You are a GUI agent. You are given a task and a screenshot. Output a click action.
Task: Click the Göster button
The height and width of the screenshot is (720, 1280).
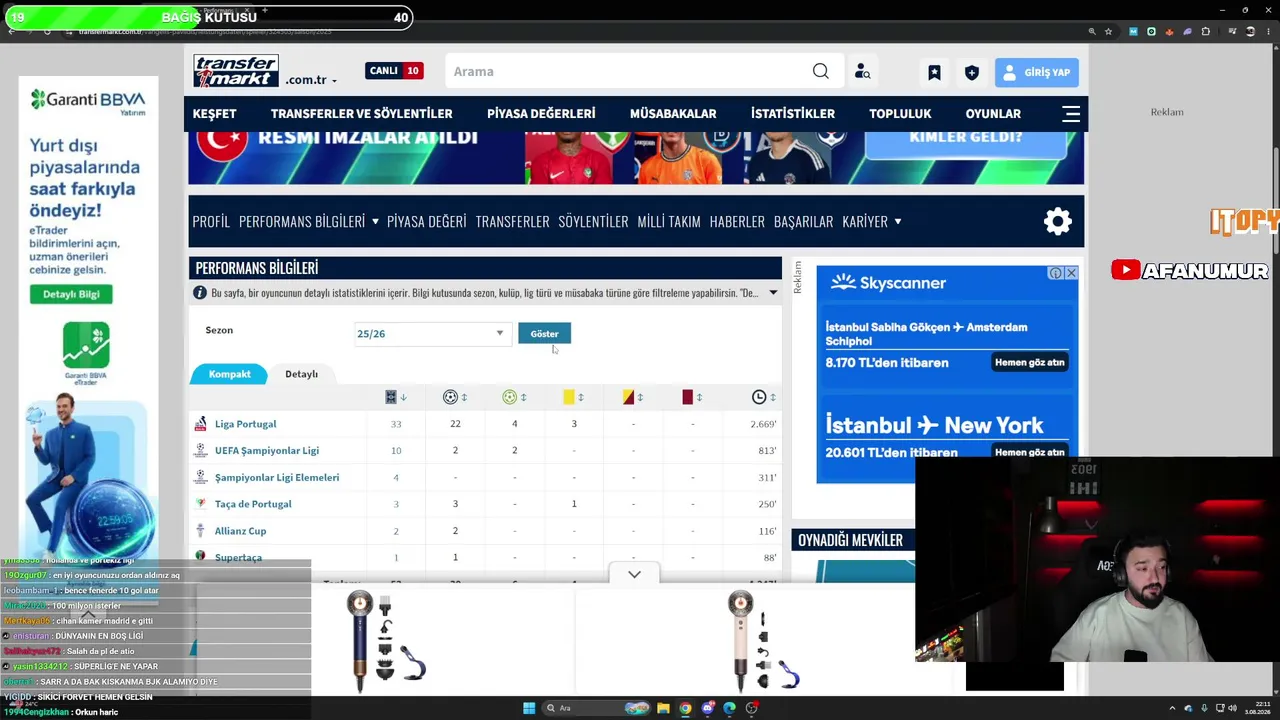[x=544, y=333]
